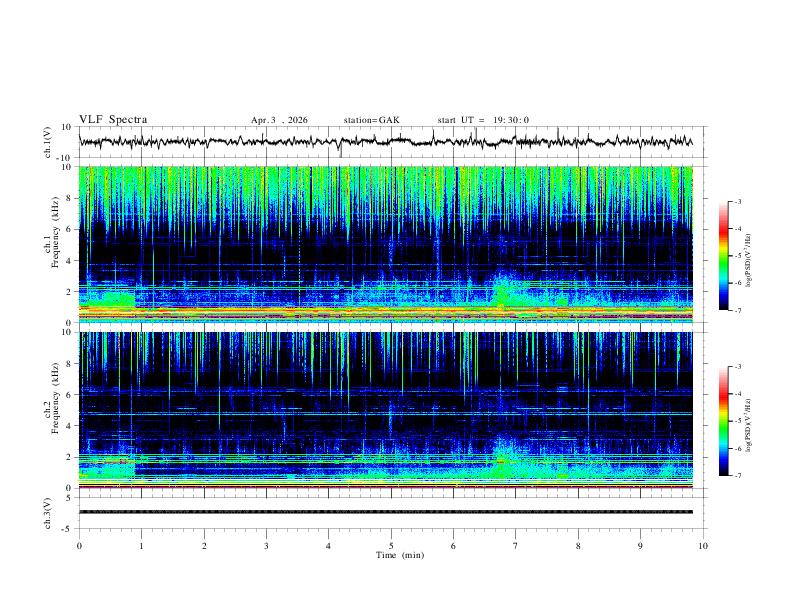The width and height of the screenshot is (792, 612).
Task: Click the ch.2 spectrogram color scale bar
Action: tap(723, 421)
